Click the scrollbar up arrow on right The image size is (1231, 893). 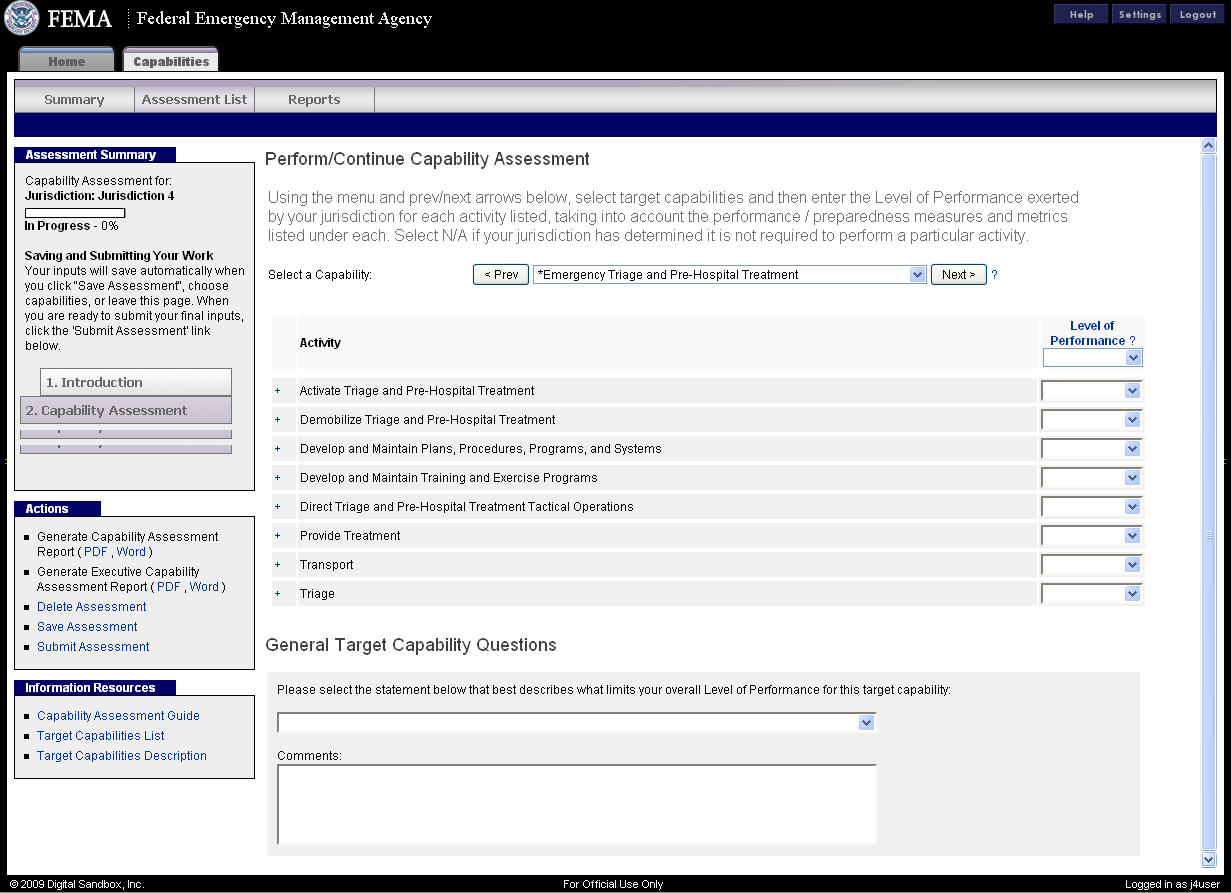[x=1208, y=146]
